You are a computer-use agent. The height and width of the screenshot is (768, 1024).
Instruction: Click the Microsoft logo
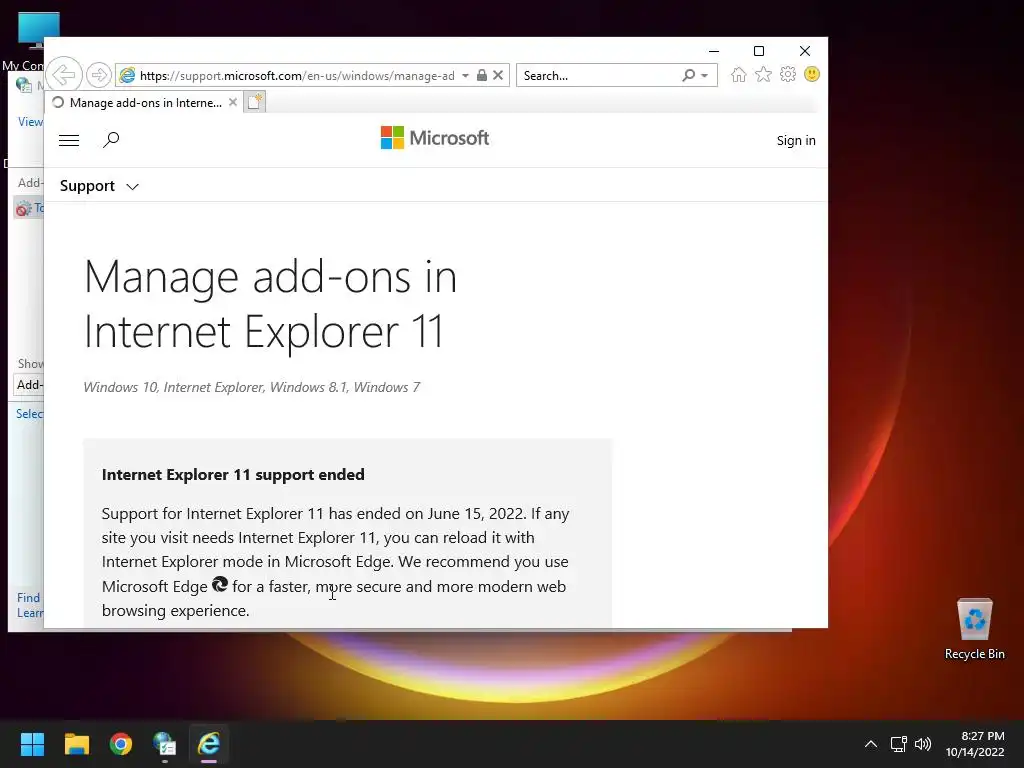click(434, 138)
